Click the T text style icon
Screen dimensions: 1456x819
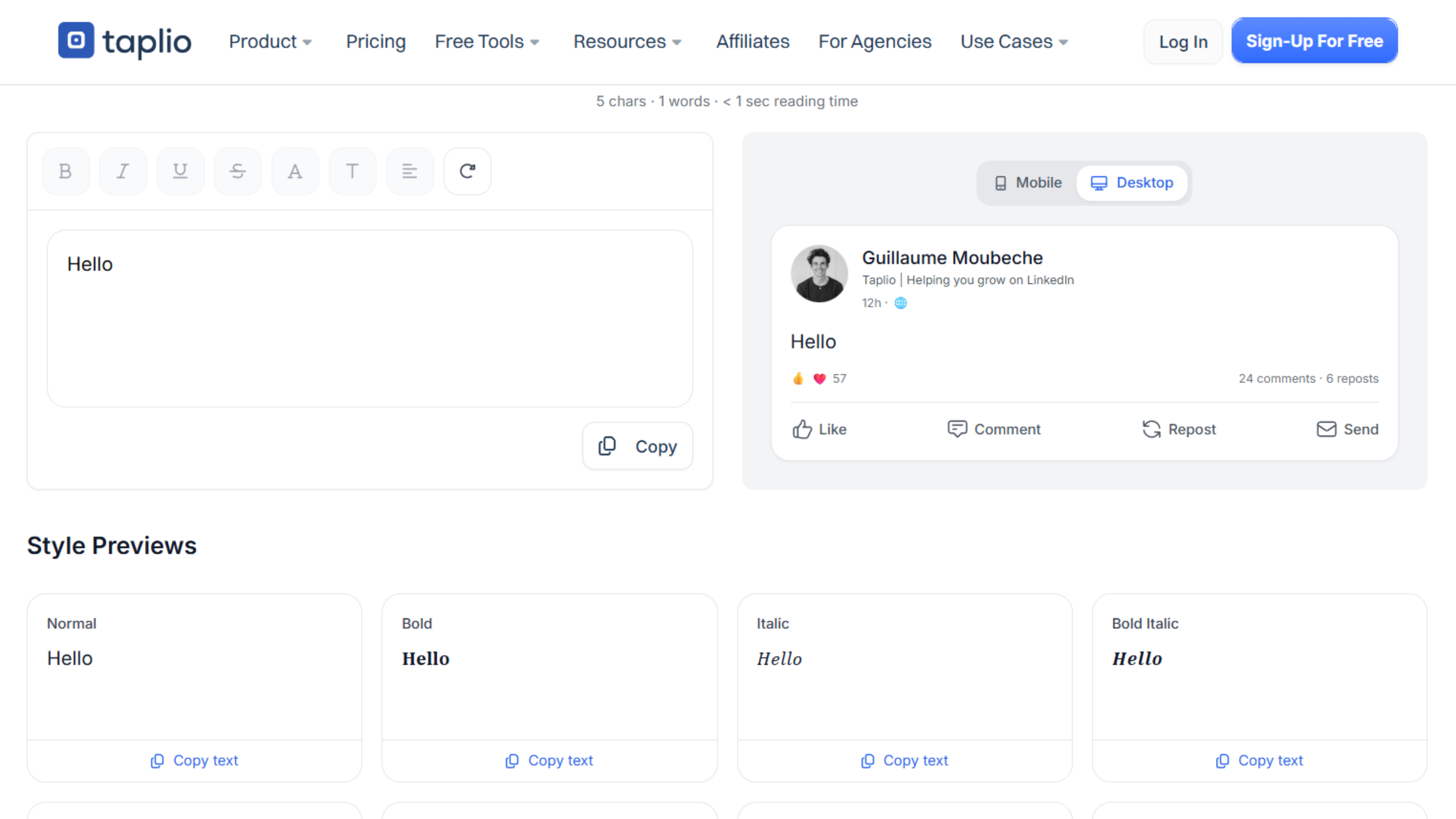(x=352, y=171)
